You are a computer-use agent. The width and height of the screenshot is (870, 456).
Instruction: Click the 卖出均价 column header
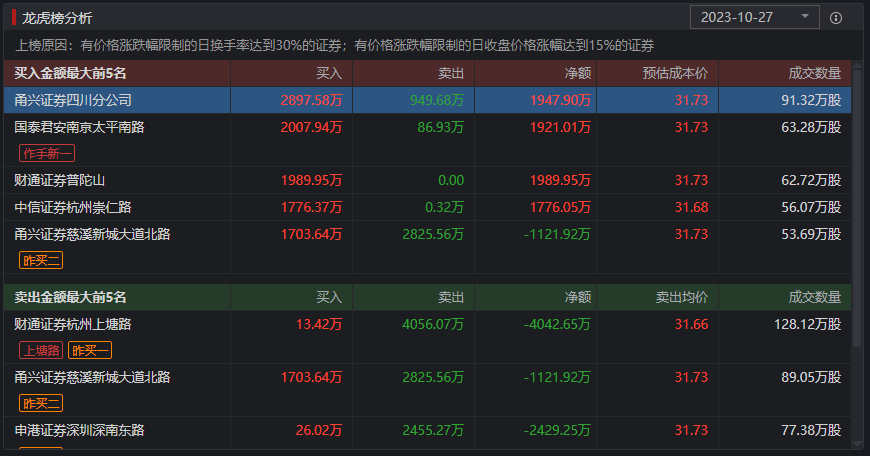(x=682, y=297)
